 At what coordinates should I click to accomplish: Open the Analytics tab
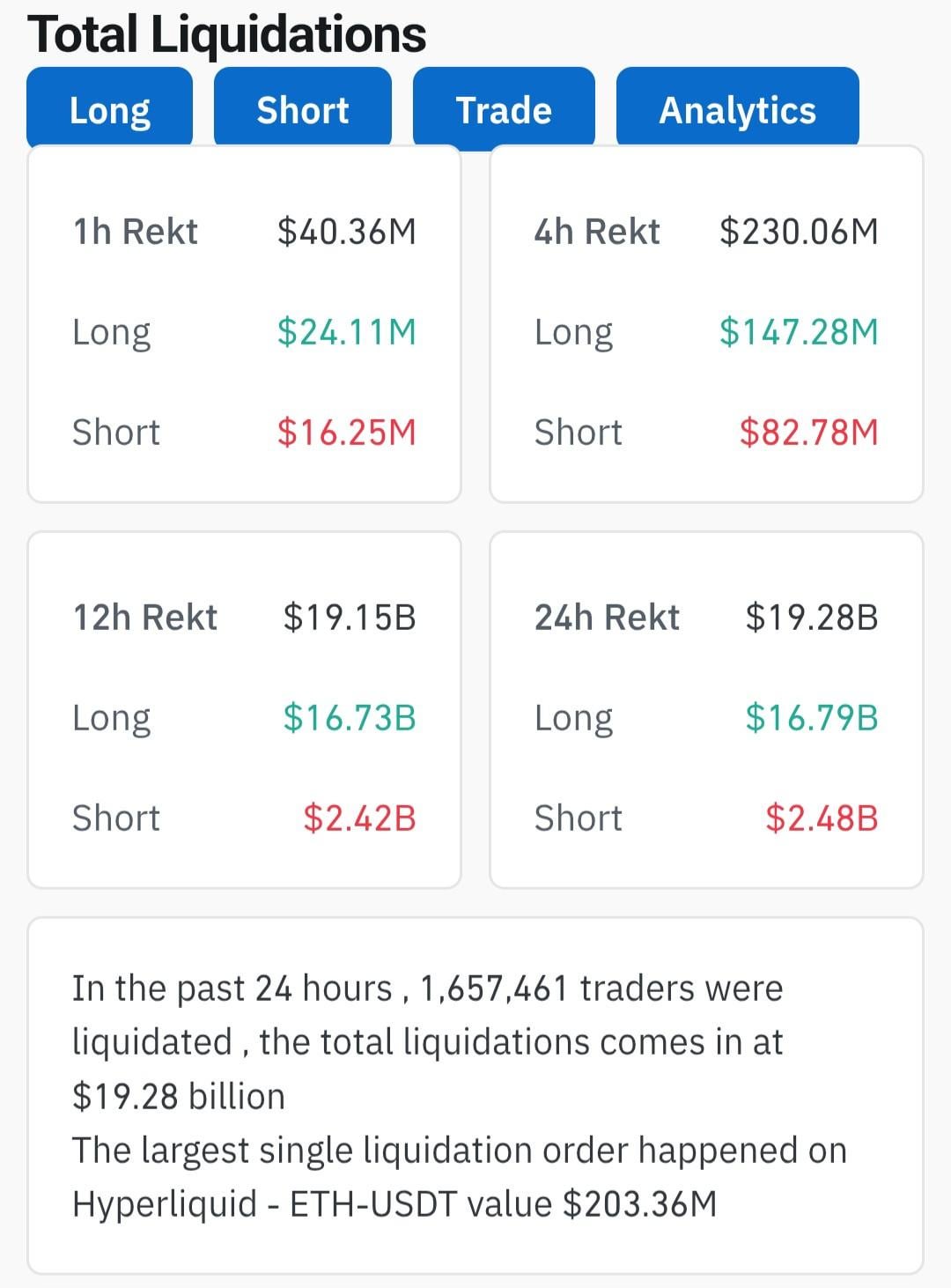737,110
